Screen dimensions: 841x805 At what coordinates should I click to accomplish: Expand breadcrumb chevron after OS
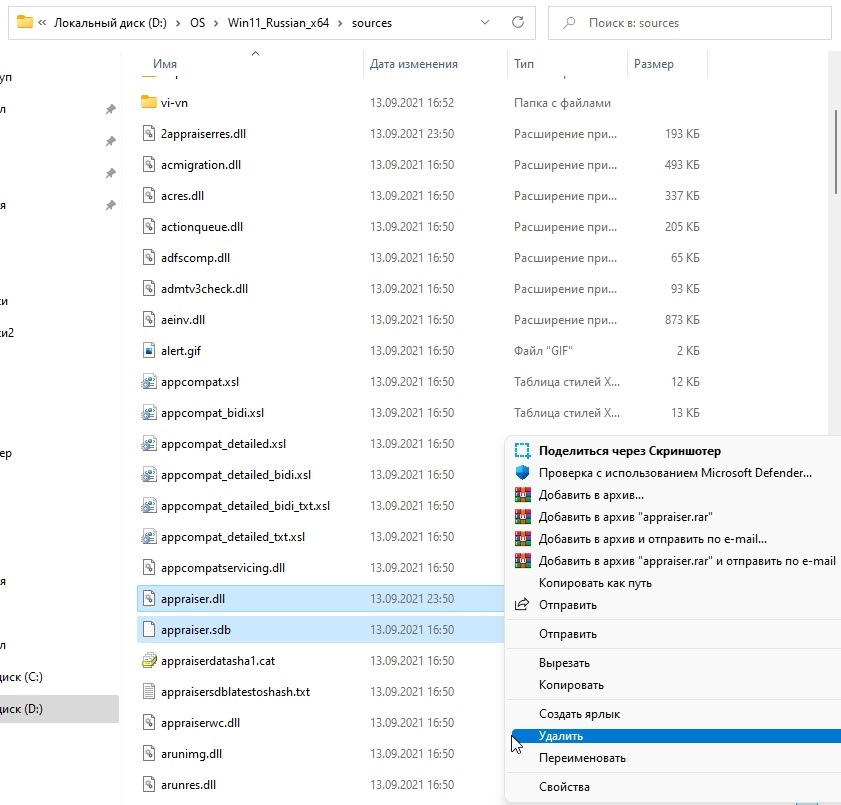pos(216,23)
